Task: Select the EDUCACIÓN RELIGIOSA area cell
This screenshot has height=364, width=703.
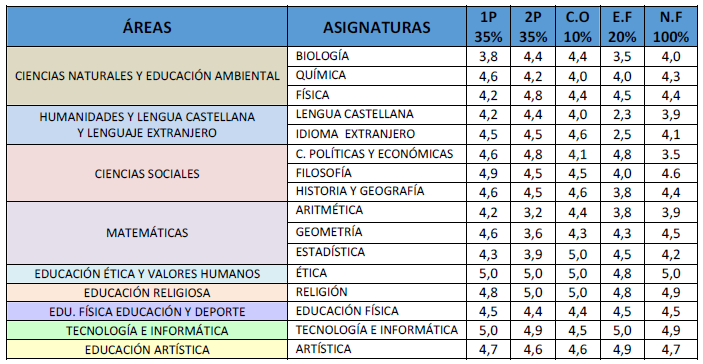Action: [x=147, y=292]
